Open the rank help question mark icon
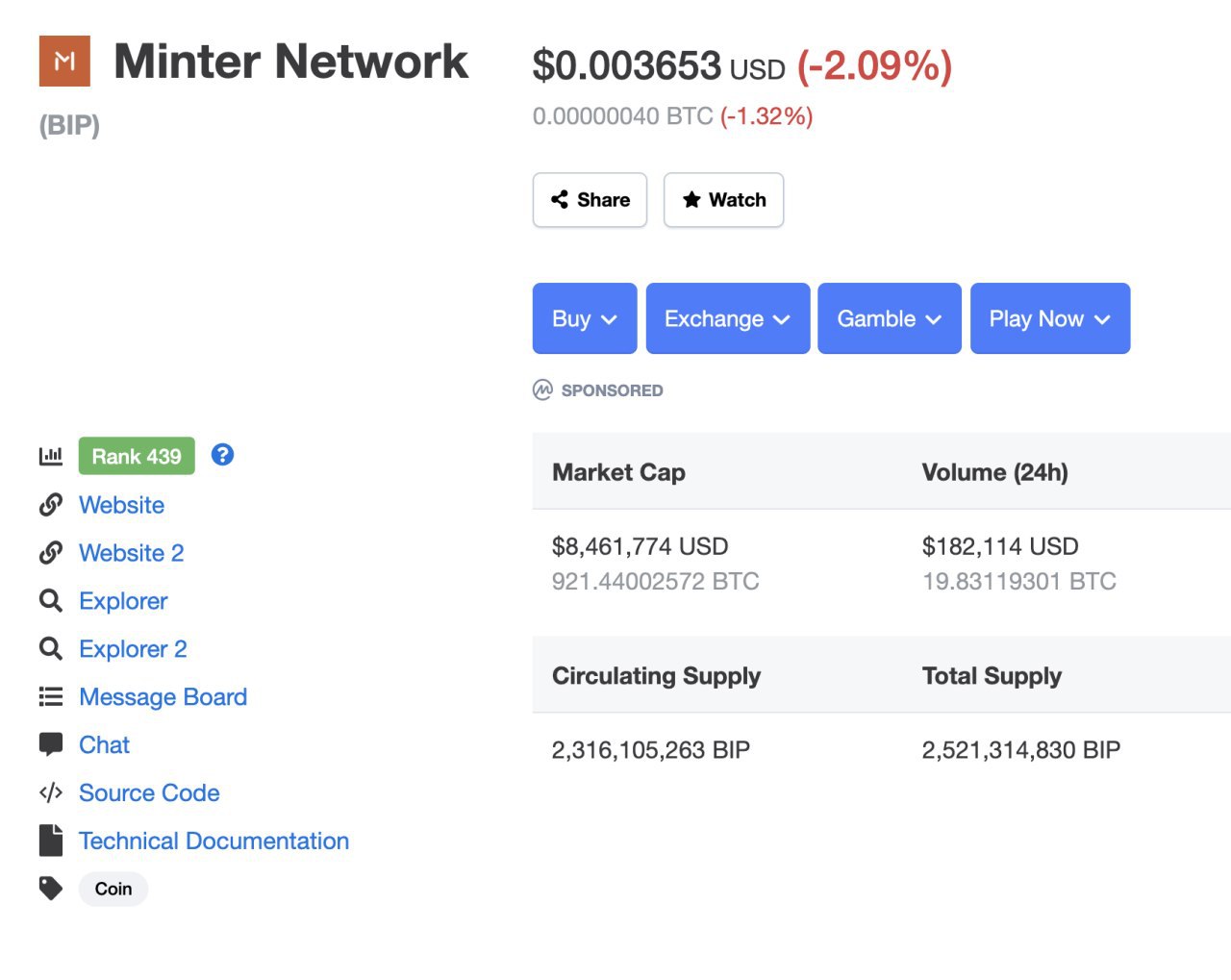Viewport: 1231px width, 980px height. click(222, 454)
